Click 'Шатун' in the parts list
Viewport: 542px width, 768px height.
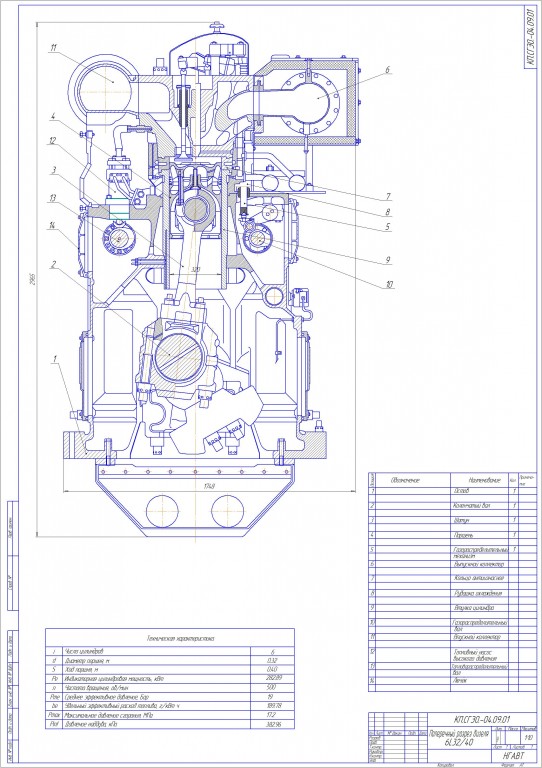463,520
